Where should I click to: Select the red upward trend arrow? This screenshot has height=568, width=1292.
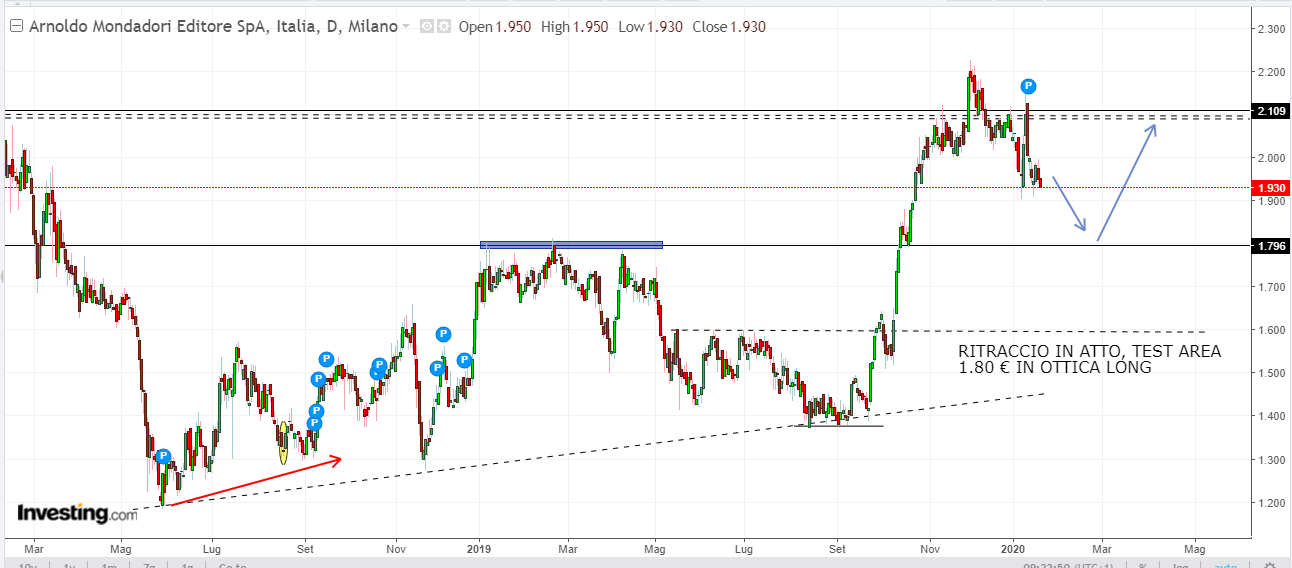pyautogui.click(x=256, y=482)
